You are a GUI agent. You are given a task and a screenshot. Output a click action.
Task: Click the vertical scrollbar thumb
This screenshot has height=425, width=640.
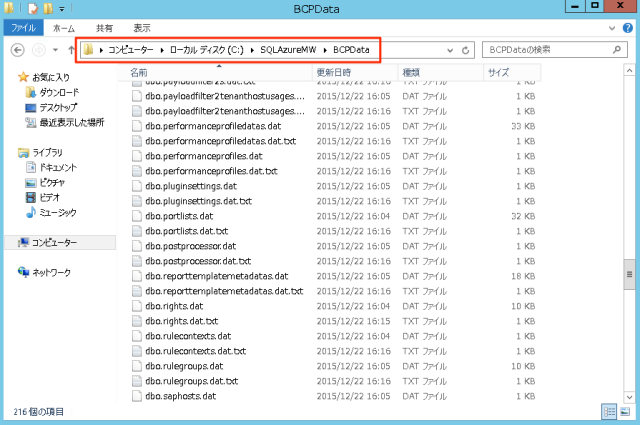tap(629, 274)
